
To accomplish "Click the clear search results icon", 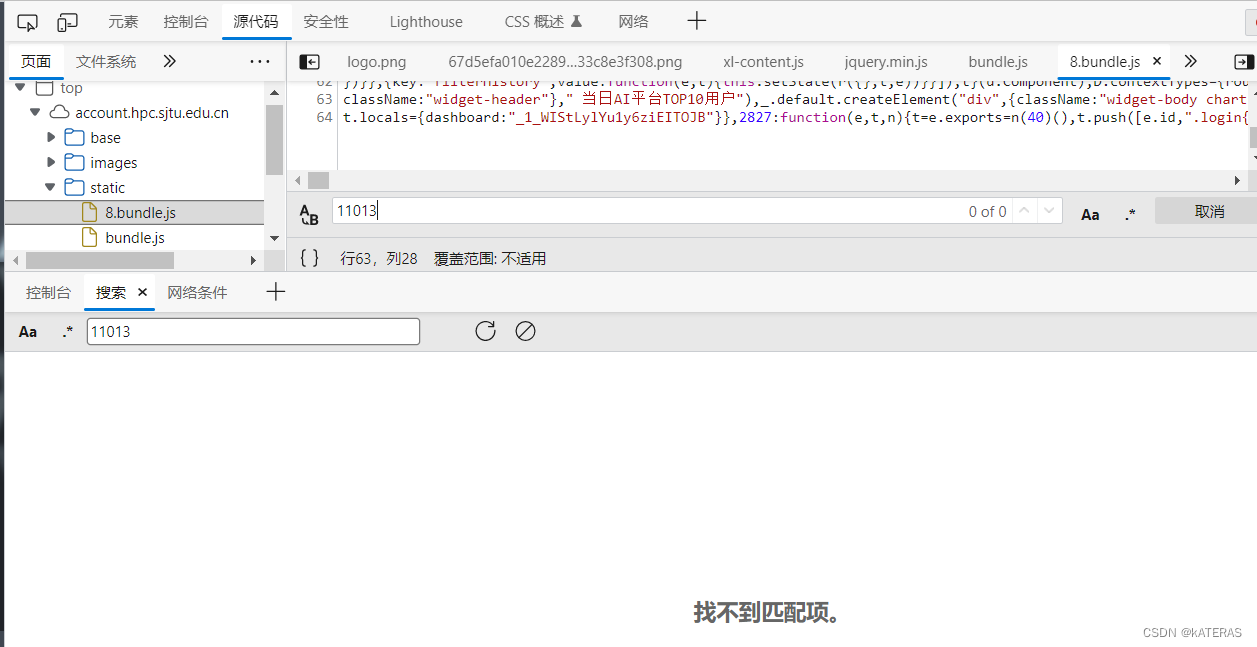I will (x=526, y=330).
